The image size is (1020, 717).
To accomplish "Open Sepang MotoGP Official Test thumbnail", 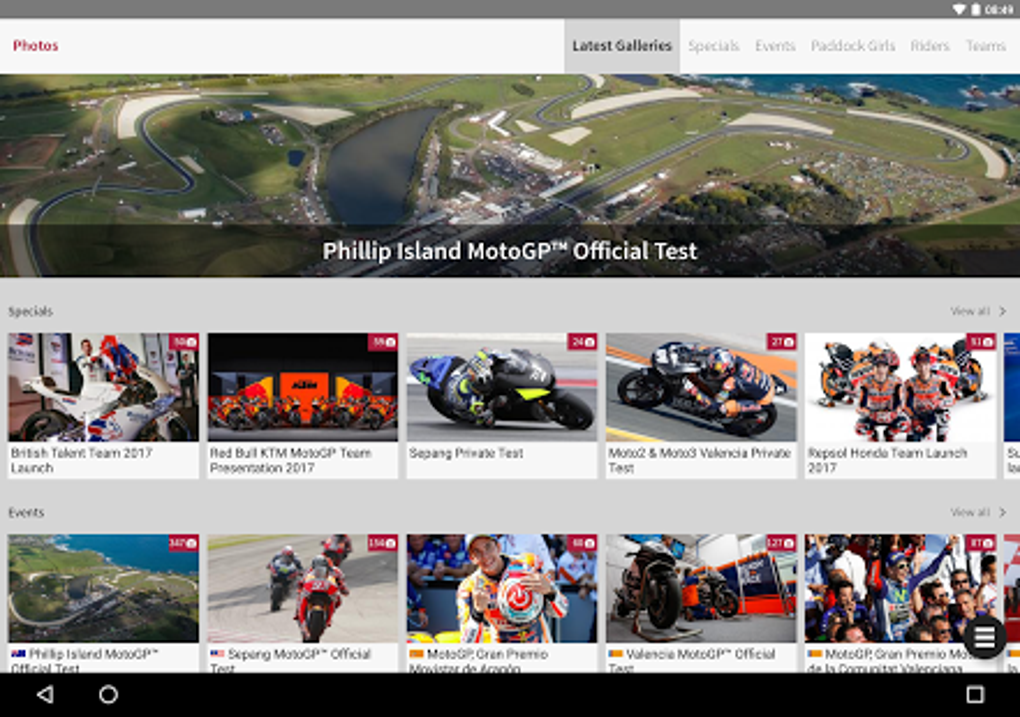I will (302, 588).
